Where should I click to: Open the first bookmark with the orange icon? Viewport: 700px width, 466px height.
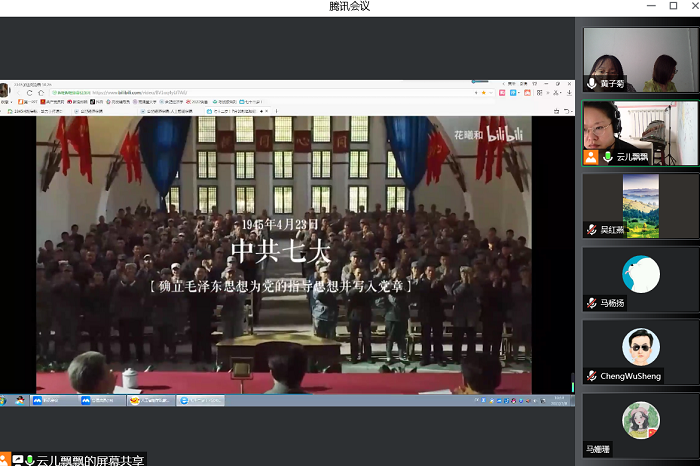coord(28,102)
